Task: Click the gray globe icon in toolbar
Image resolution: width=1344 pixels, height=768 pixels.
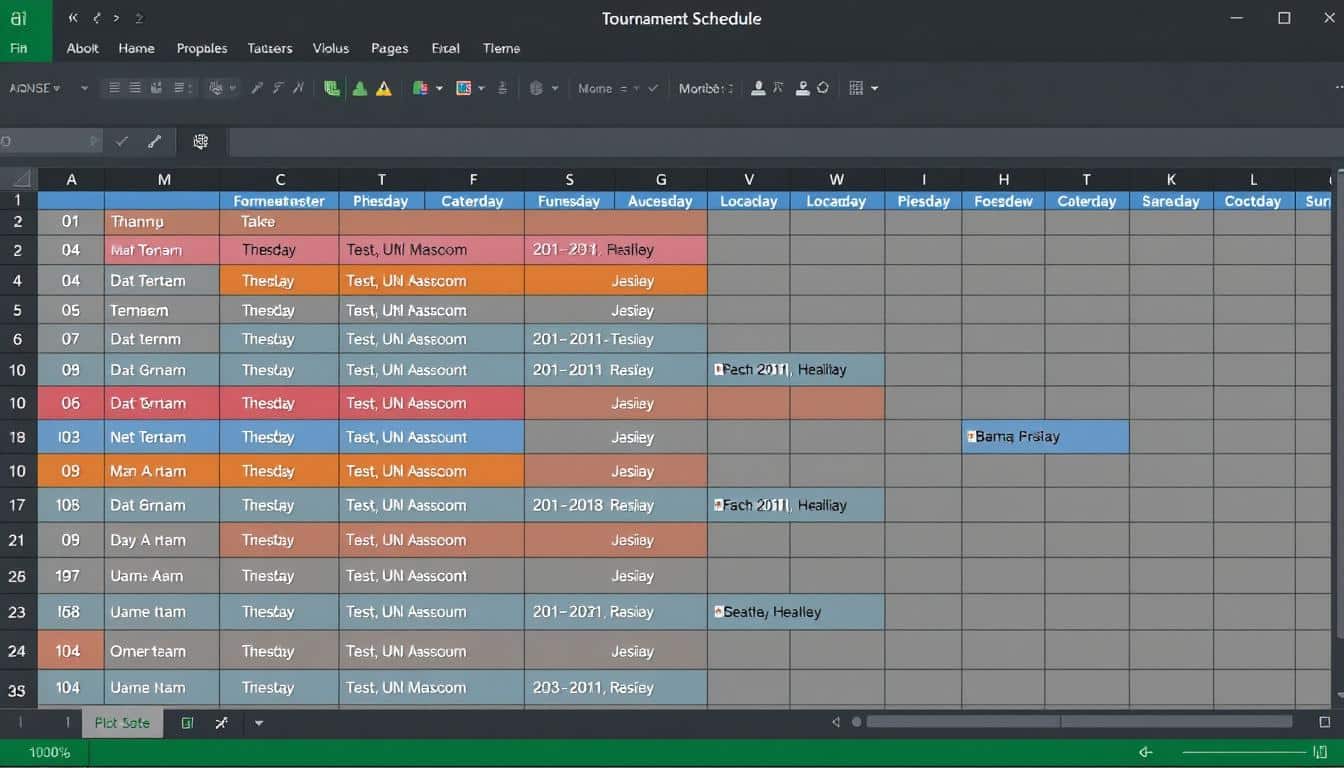Action: click(536, 88)
